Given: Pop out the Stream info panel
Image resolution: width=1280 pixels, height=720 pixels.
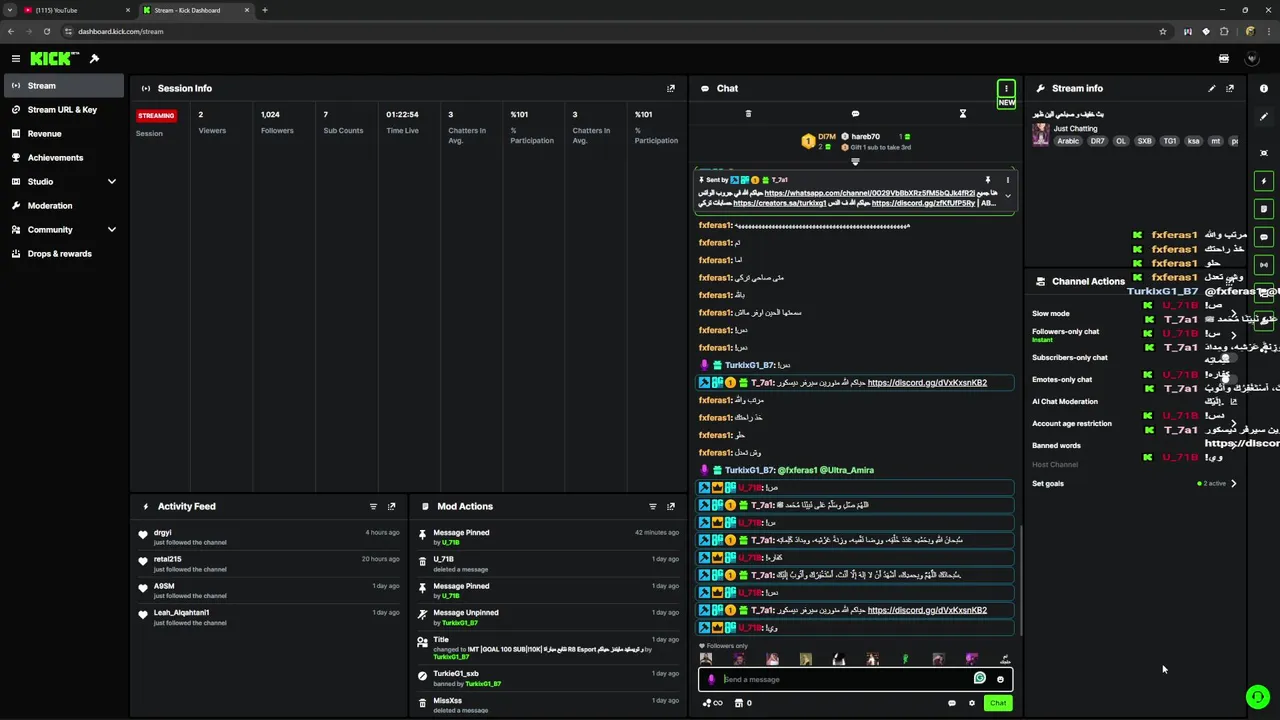Looking at the screenshot, I should tap(1230, 88).
